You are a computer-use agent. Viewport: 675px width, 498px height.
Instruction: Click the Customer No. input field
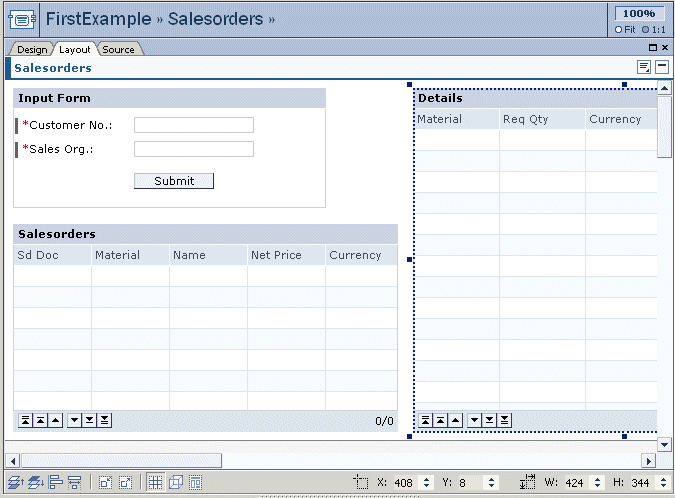194,125
